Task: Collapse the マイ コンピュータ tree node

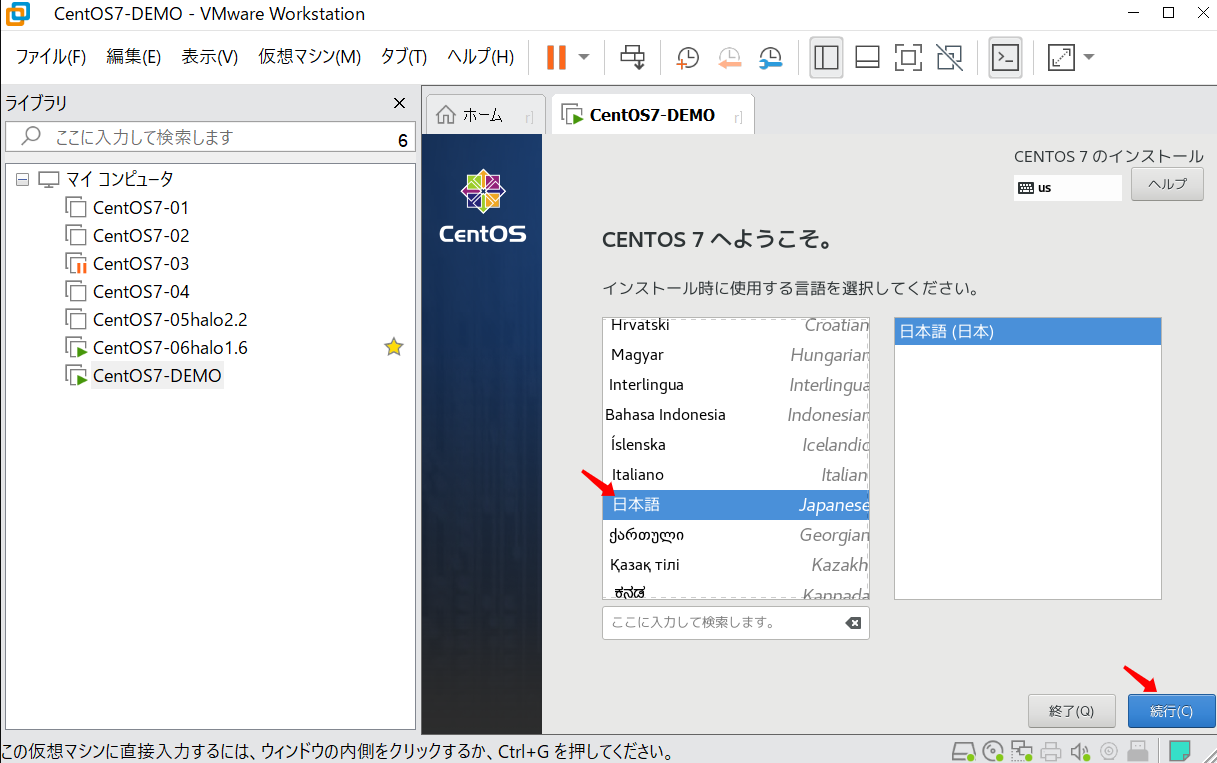Action: (x=23, y=180)
